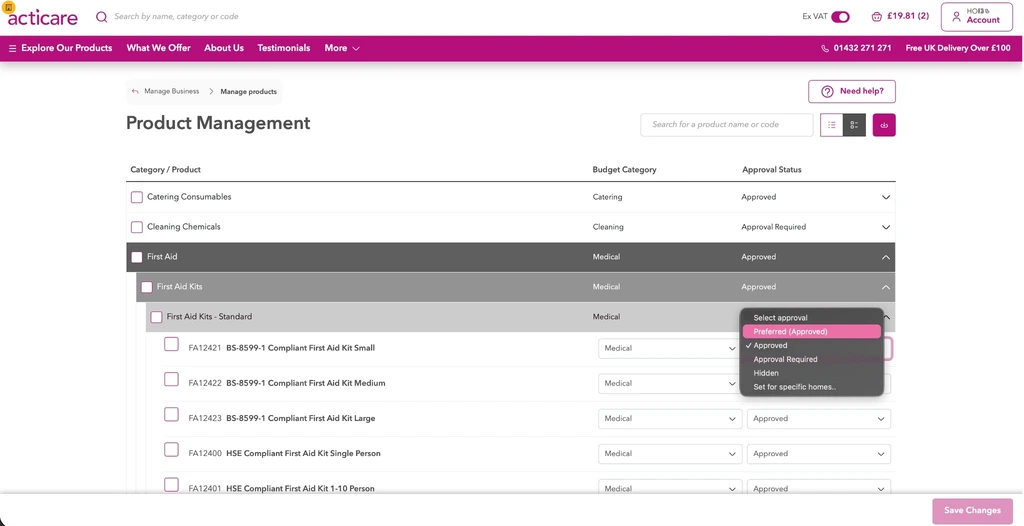Image resolution: width=1024 pixels, height=526 pixels.
Task: Open budget category dropdown for FA12421
Action: (670, 348)
